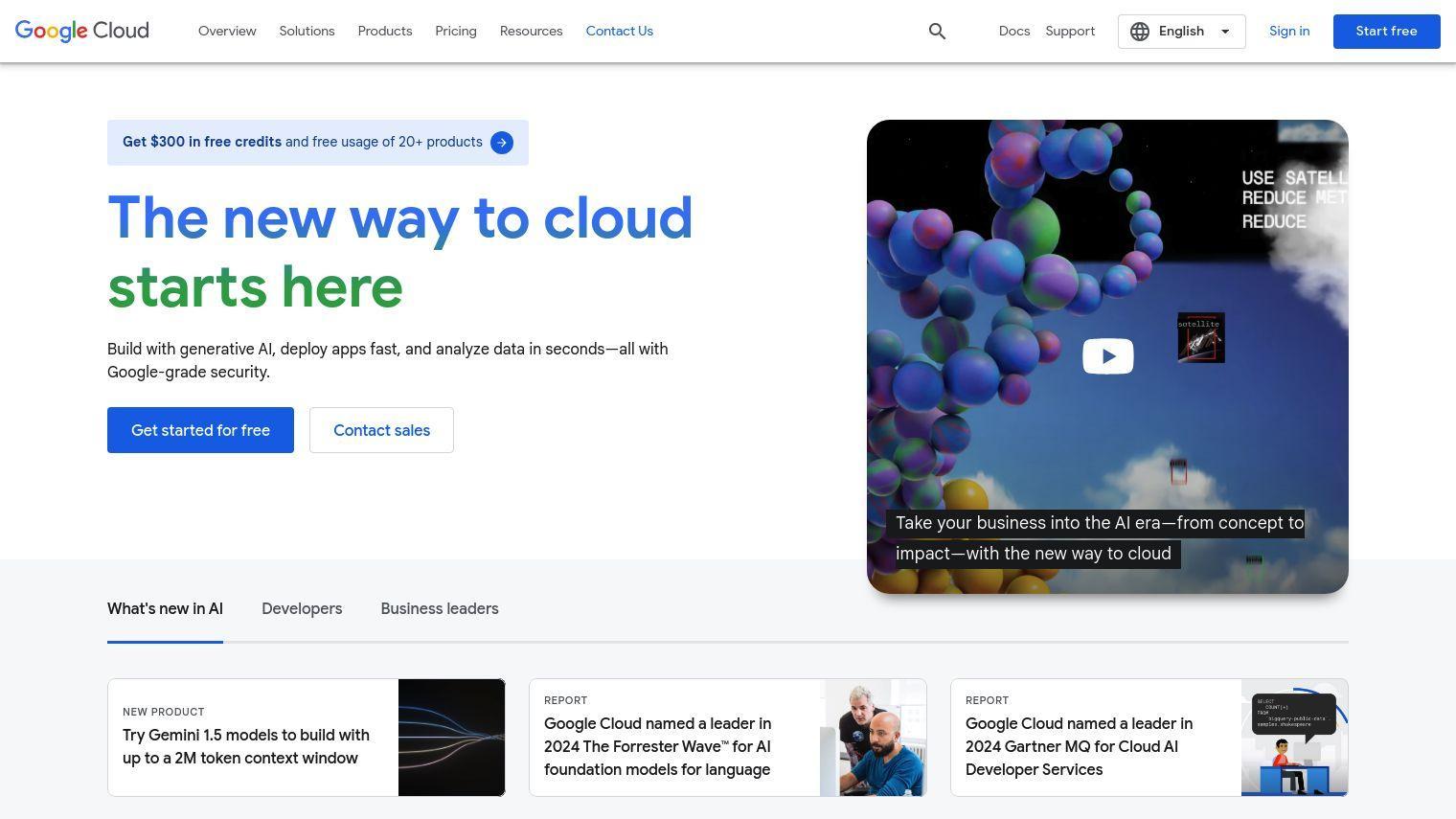Expand the English language dropdown arrow
The height and width of the screenshot is (819, 1456).
click(1224, 32)
